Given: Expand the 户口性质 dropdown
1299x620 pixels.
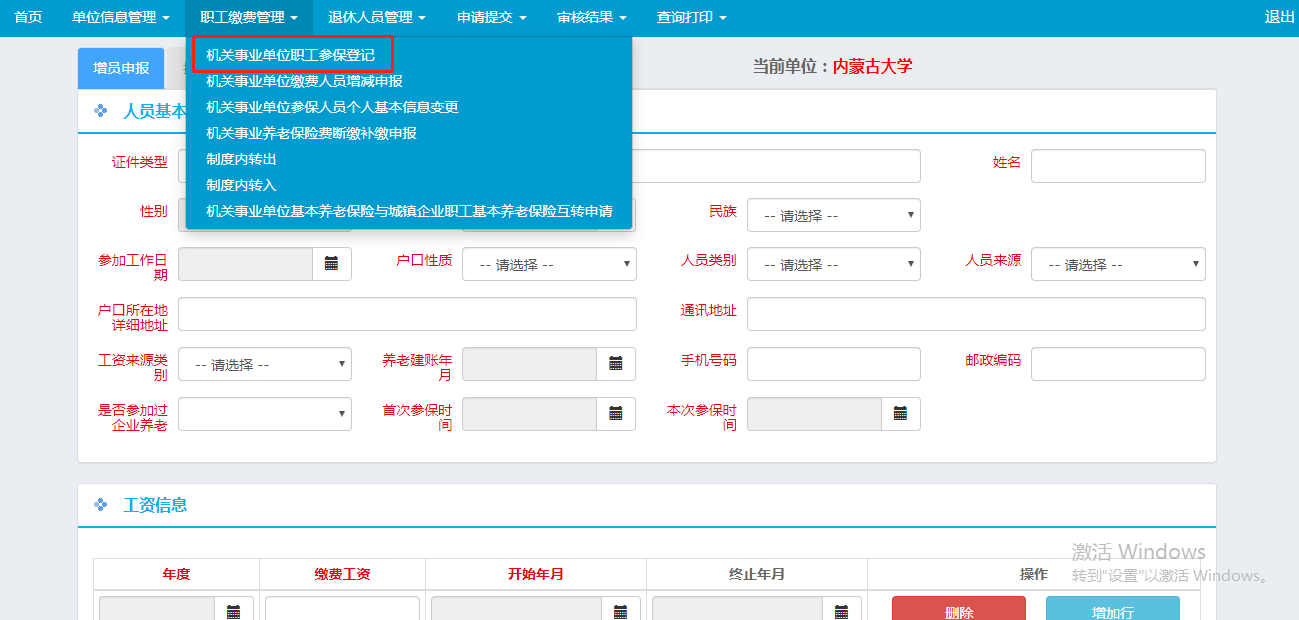Looking at the screenshot, I should 549,264.
